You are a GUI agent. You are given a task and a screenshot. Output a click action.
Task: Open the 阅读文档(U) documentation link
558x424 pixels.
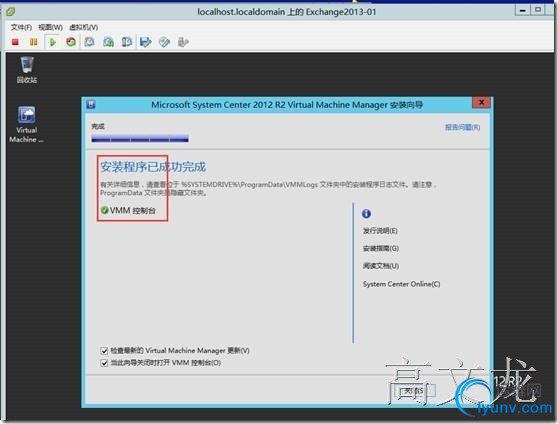(381, 266)
